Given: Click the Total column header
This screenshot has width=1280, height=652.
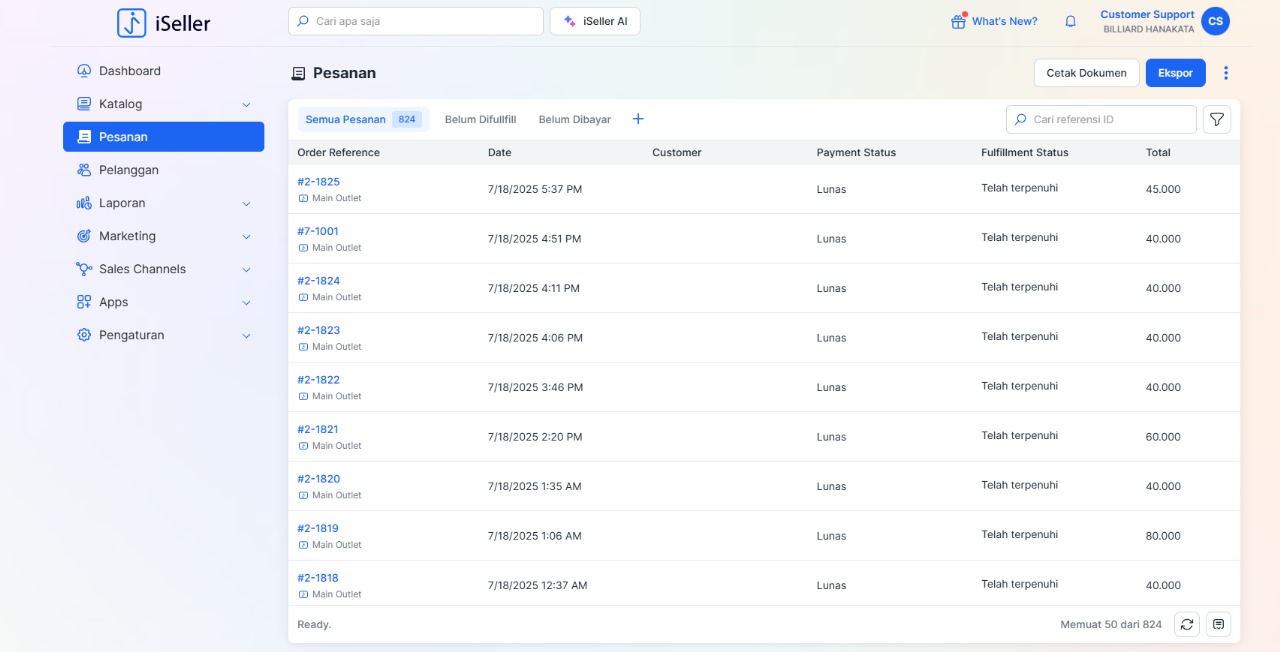Looking at the screenshot, I should (x=1158, y=153).
